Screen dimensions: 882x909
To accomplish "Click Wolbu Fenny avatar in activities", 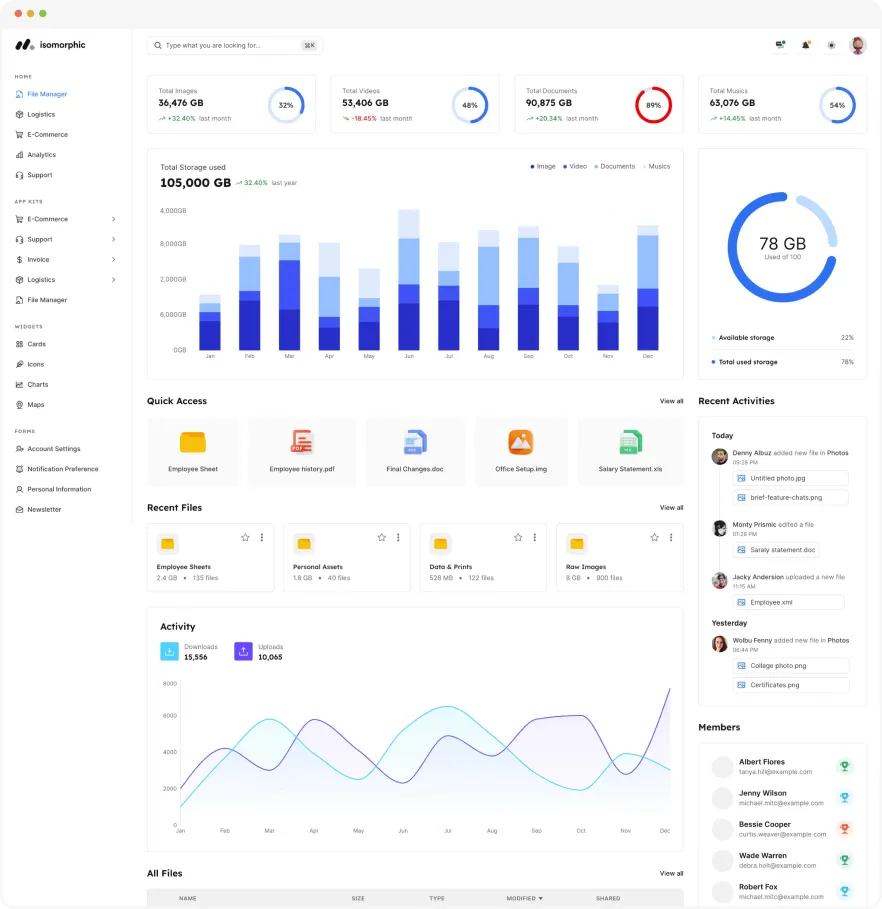I will click(x=720, y=644).
